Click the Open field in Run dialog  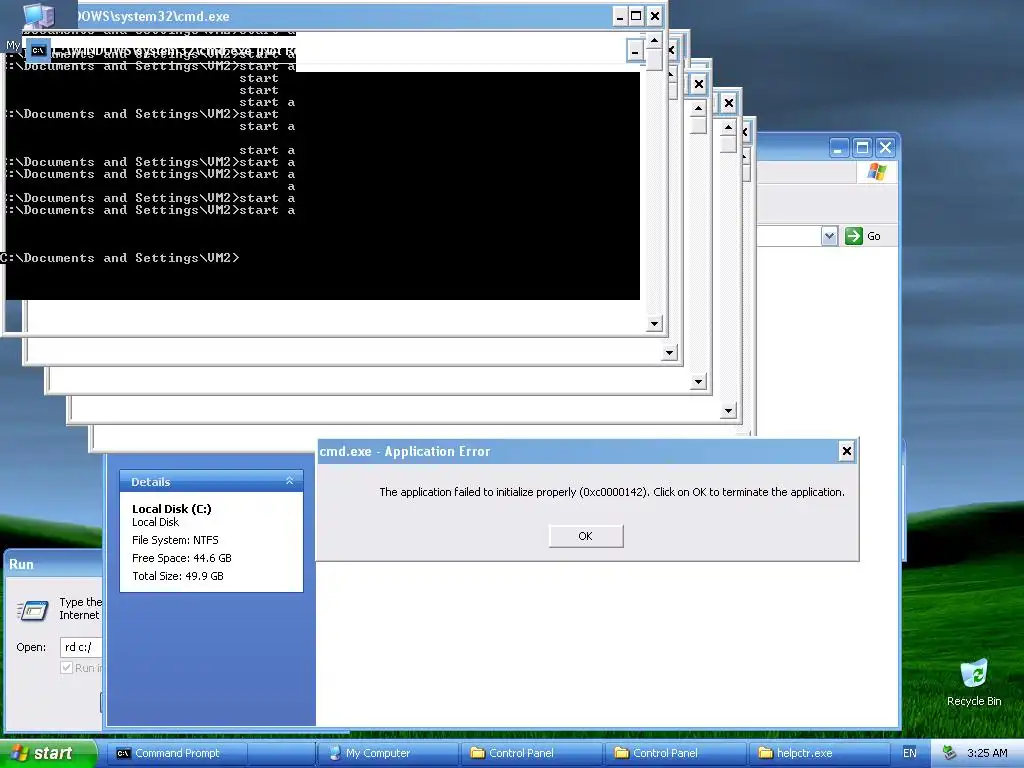(x=81, y=647)
